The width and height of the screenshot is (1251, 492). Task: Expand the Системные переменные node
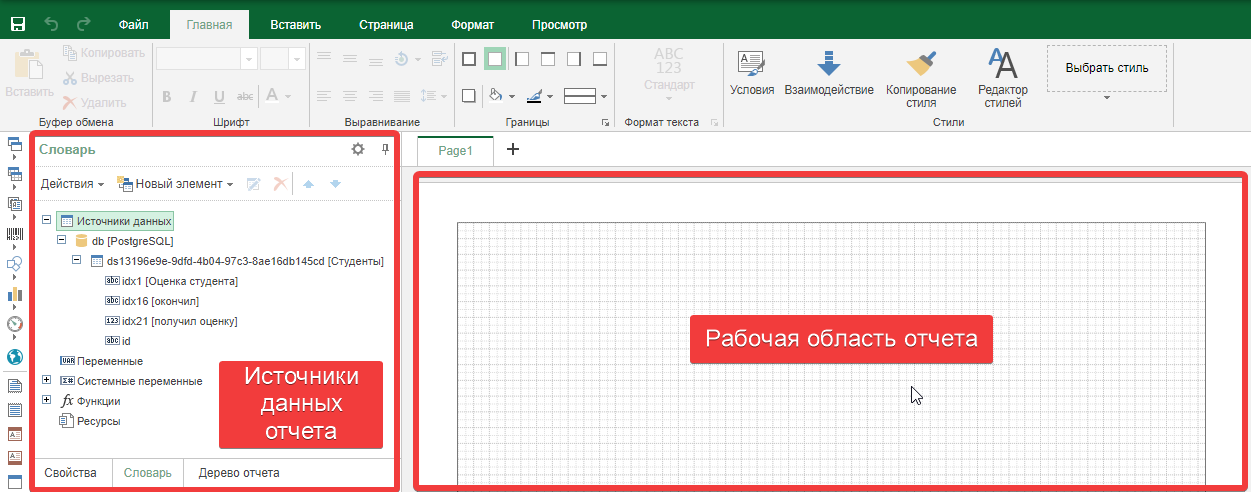point(46,381)
